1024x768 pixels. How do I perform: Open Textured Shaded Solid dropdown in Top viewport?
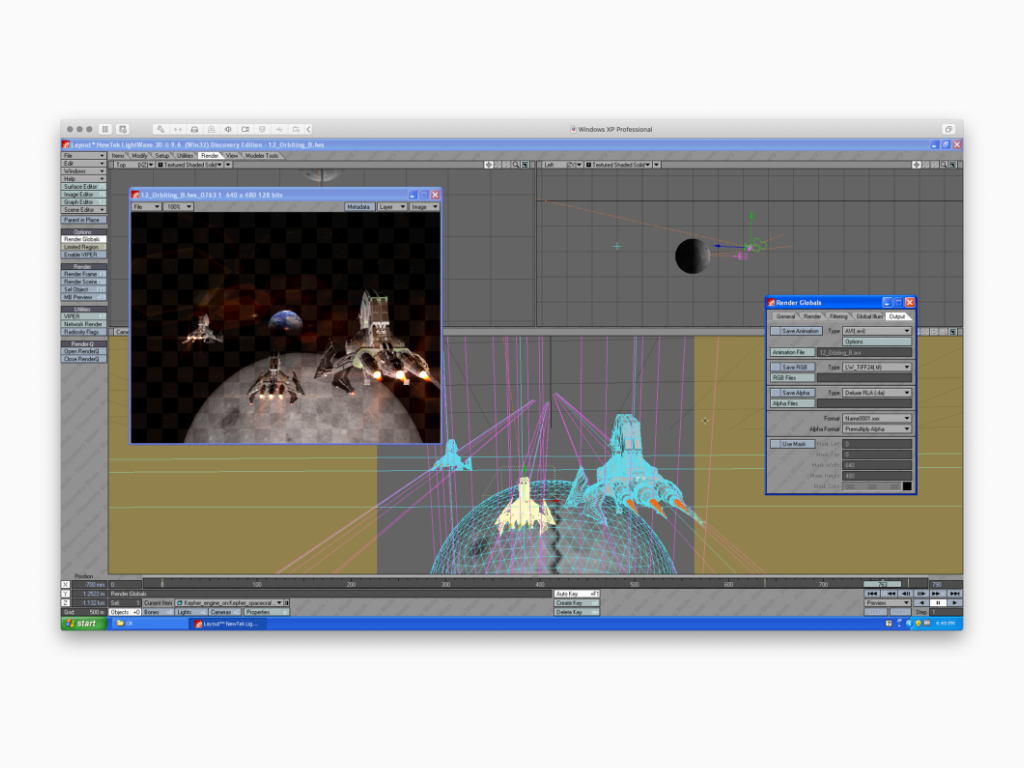[x=190, y=165]
